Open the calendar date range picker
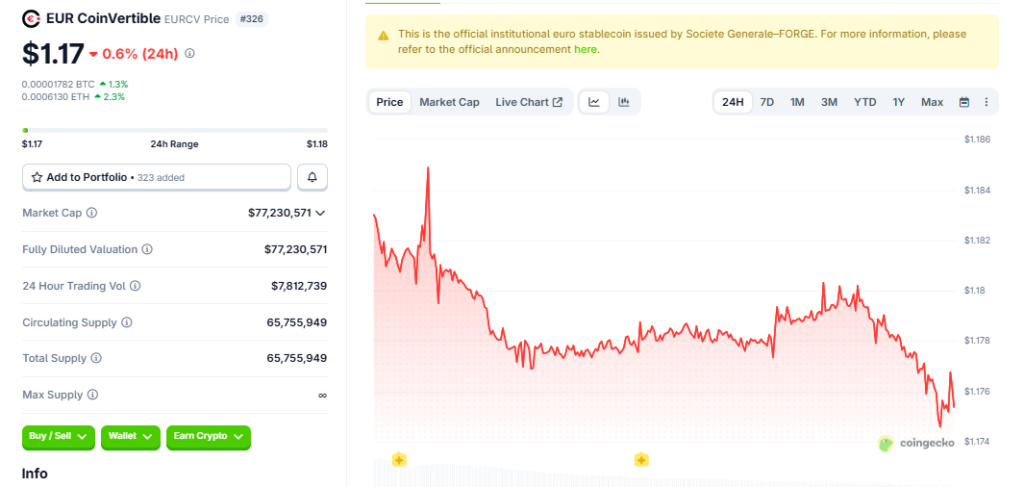 pyautogui.click(x=964, y=102)
